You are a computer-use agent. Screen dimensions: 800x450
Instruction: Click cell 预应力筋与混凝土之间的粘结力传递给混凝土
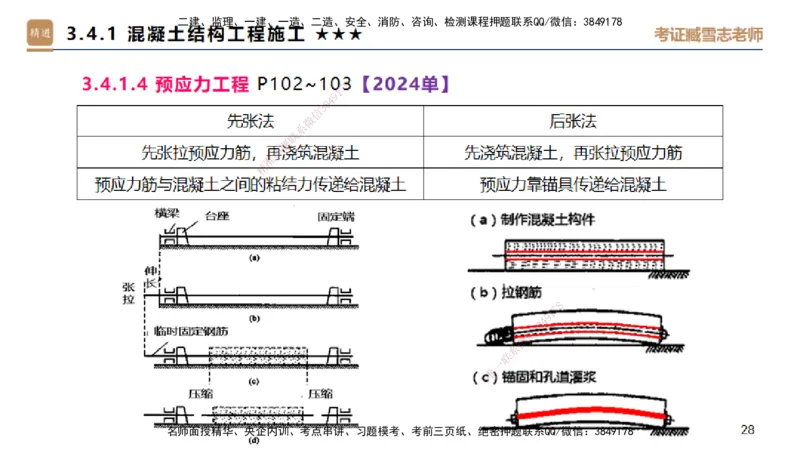(250, 184)
